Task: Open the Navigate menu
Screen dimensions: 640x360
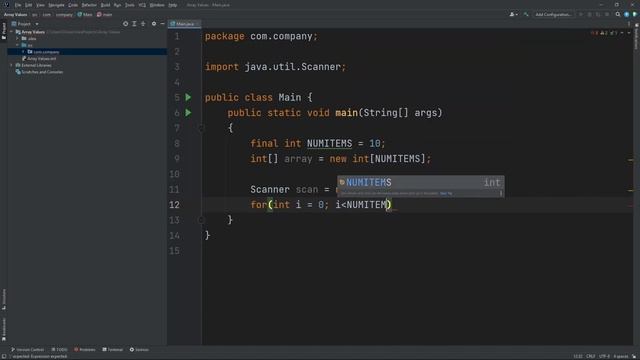Action: pos(56,5)
